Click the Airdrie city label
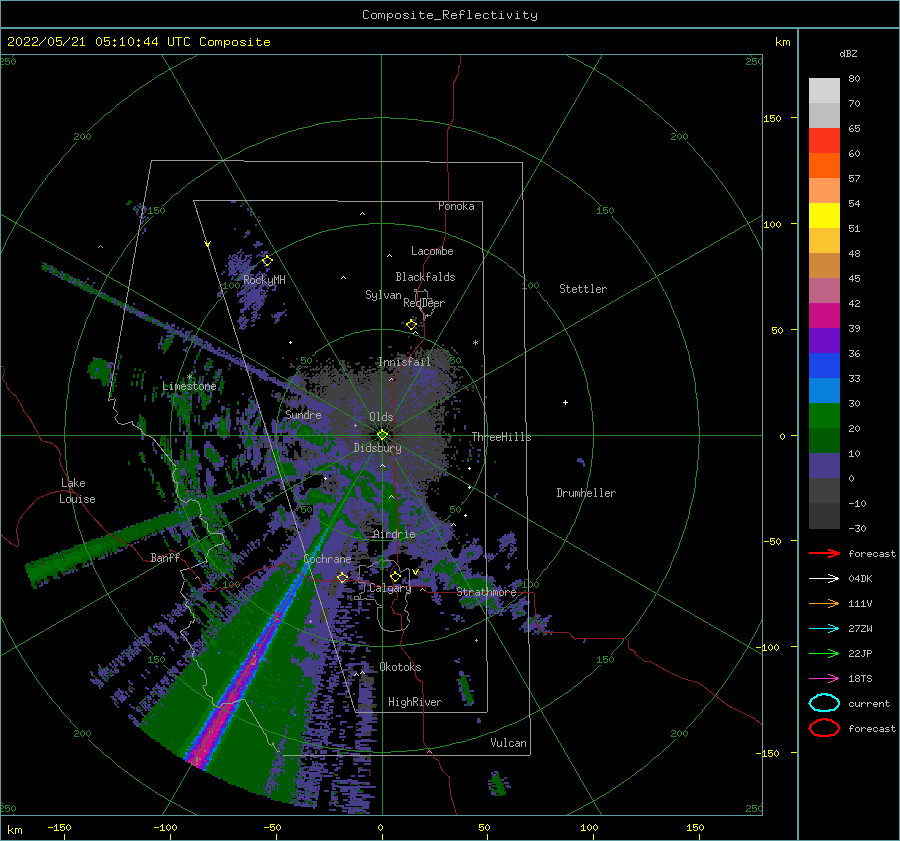The image size is (900, 841). click(394, 534)
